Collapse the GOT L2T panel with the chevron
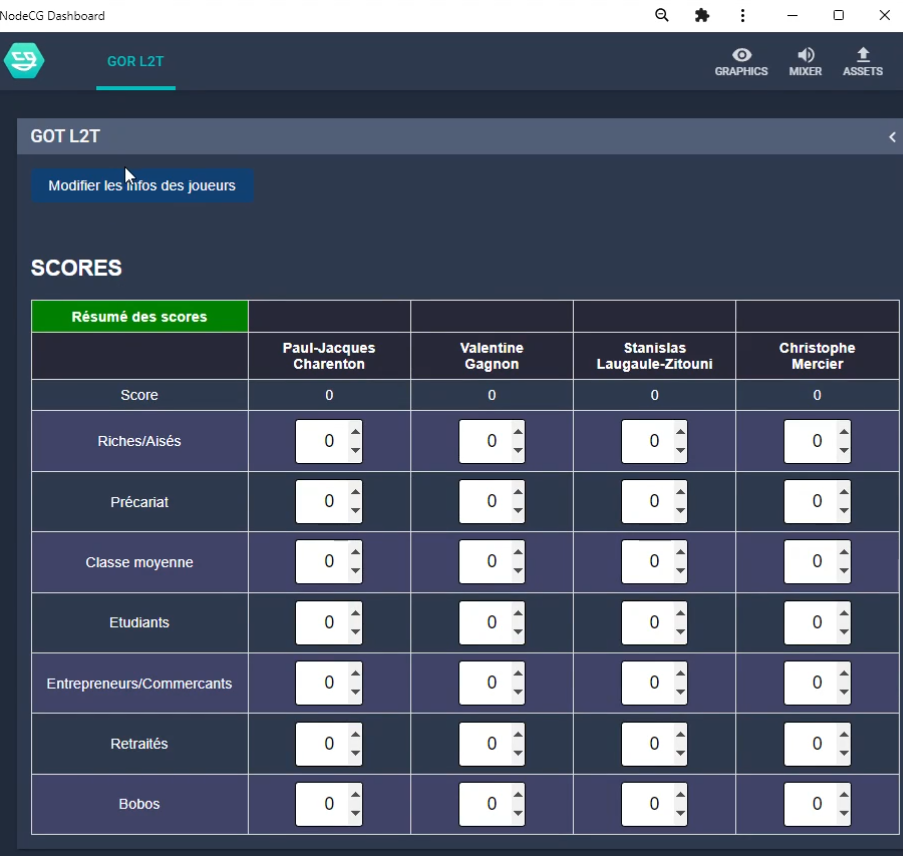The height and width of the screenshot is (856, 903). pos(891,137)
